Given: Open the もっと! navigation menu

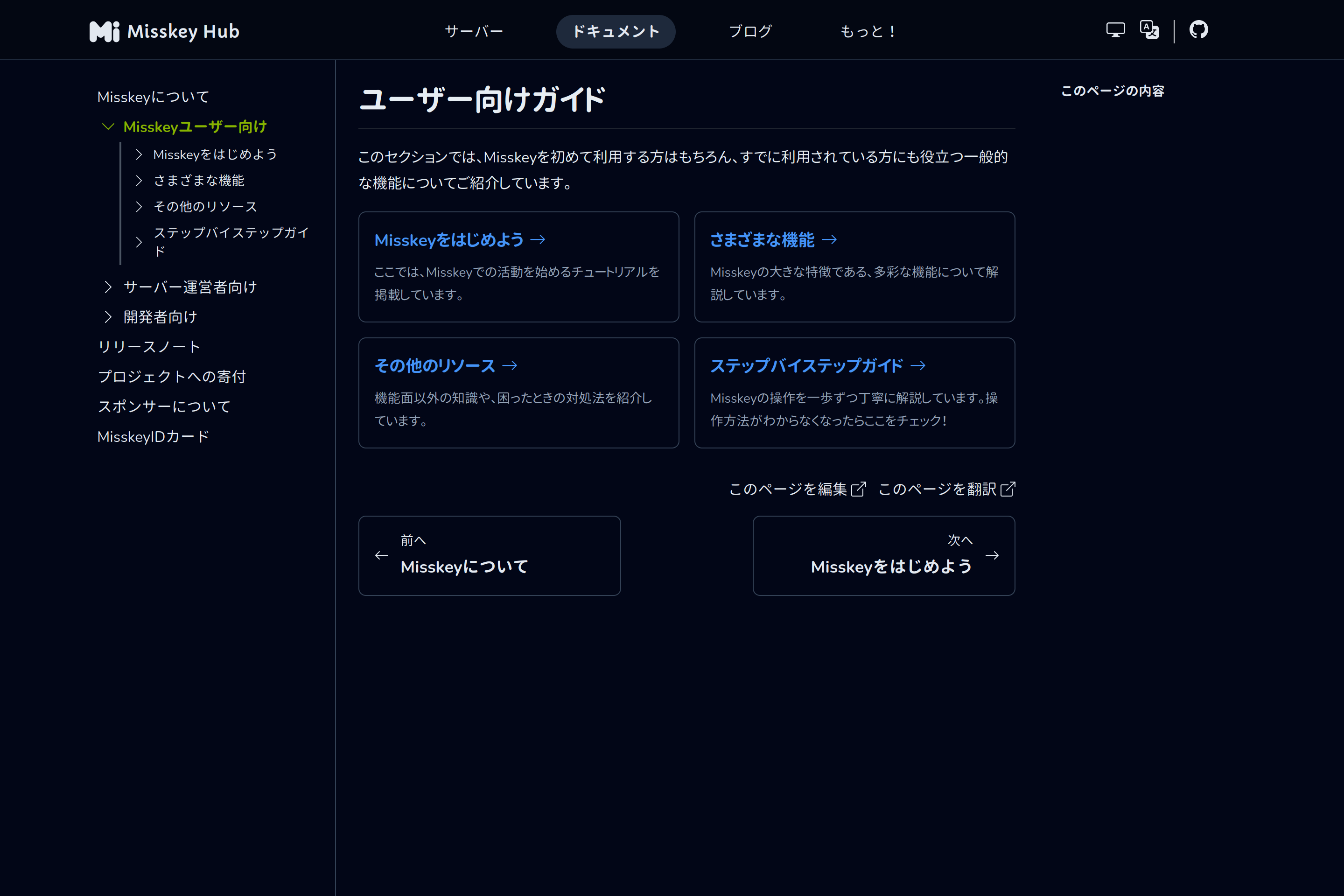Looking at the screenshot, I should click(x=868, y=31).
